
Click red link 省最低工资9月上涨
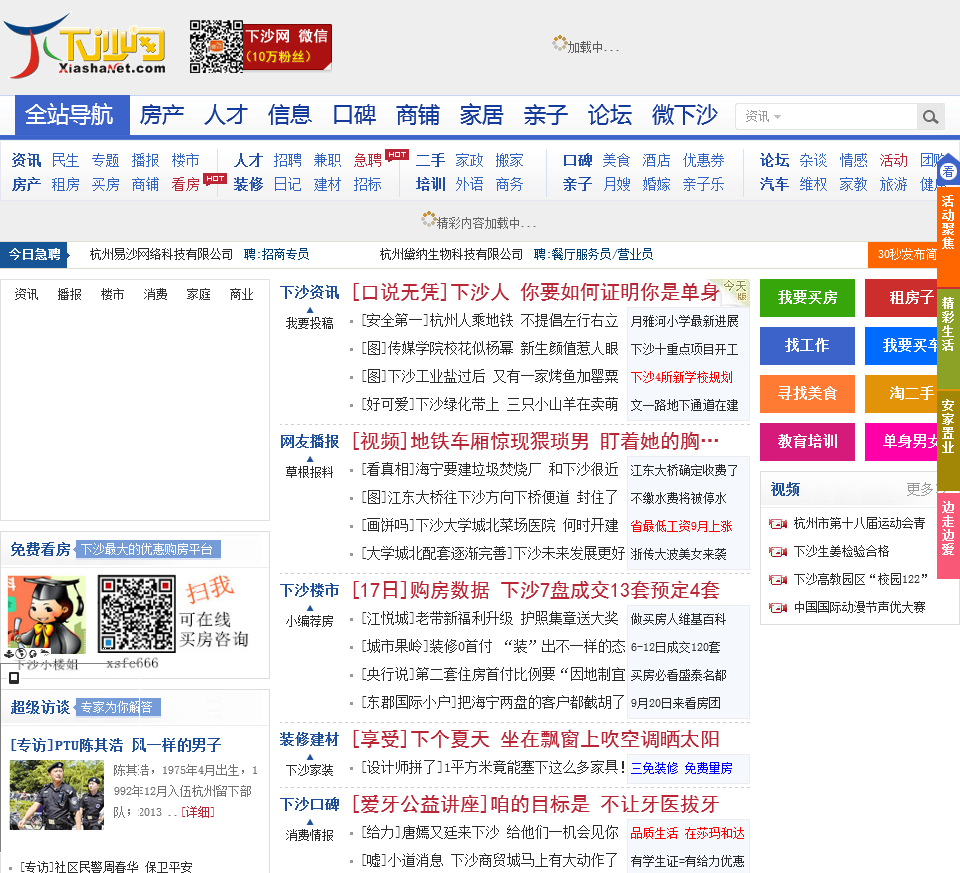pyautogui.click(x=681, y=526)
